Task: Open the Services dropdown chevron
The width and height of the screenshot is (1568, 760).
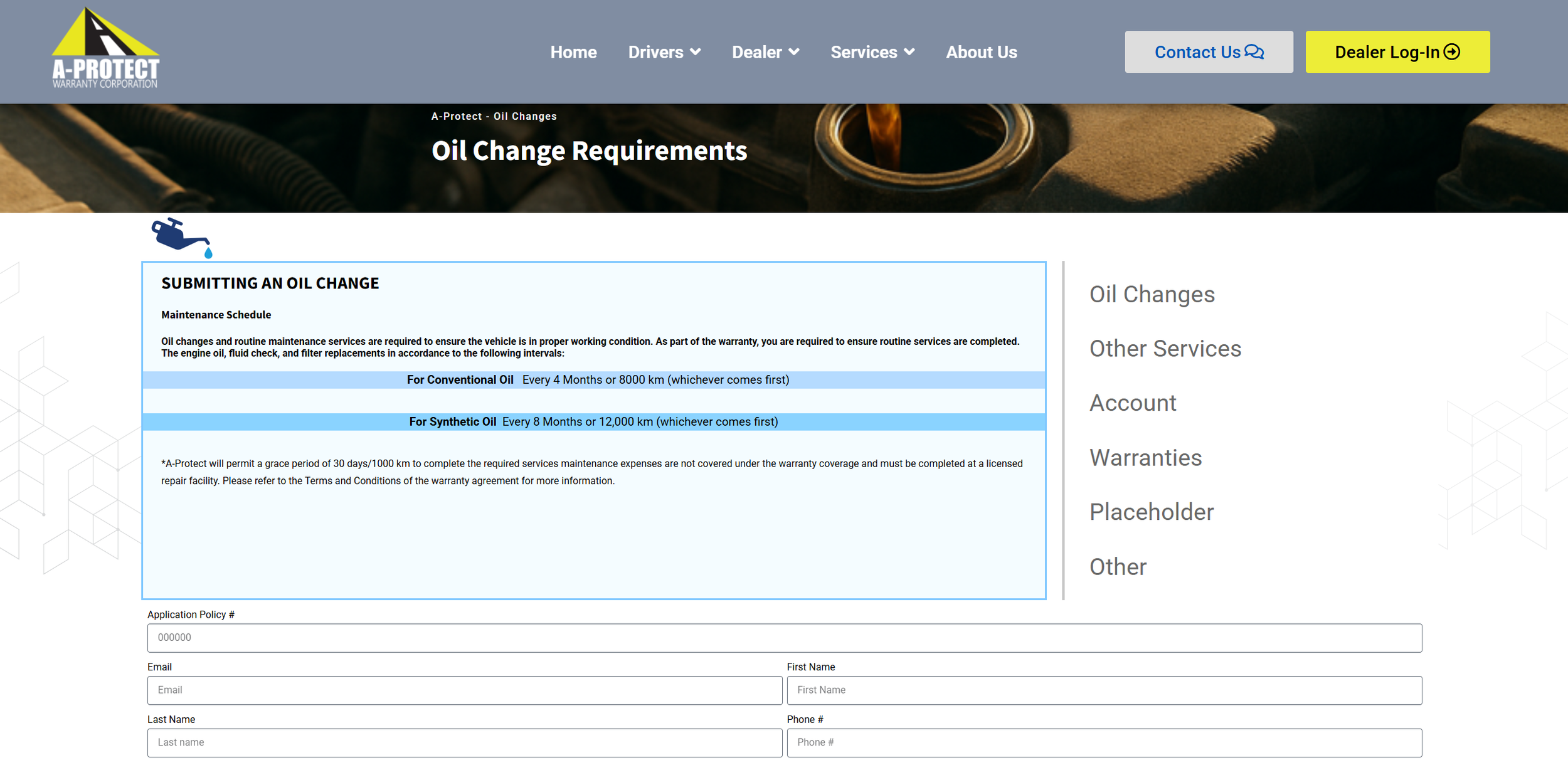Action: tap(909, 52)
